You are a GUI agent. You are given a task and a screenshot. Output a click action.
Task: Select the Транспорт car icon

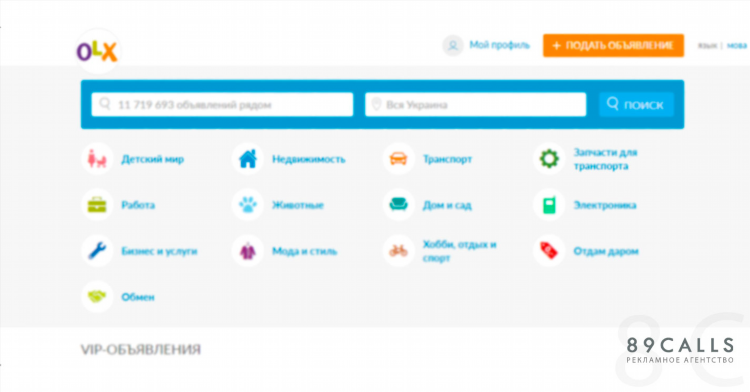[398, 159]
